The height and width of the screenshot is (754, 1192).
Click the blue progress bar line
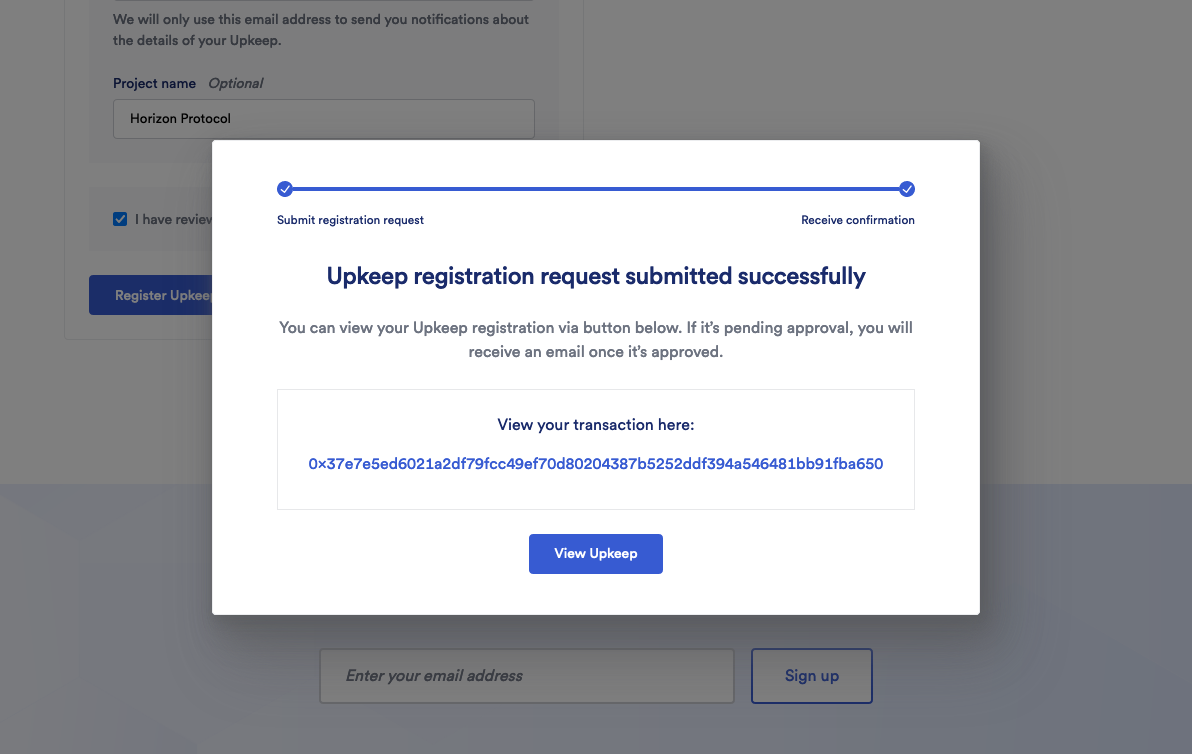[596, 189]
